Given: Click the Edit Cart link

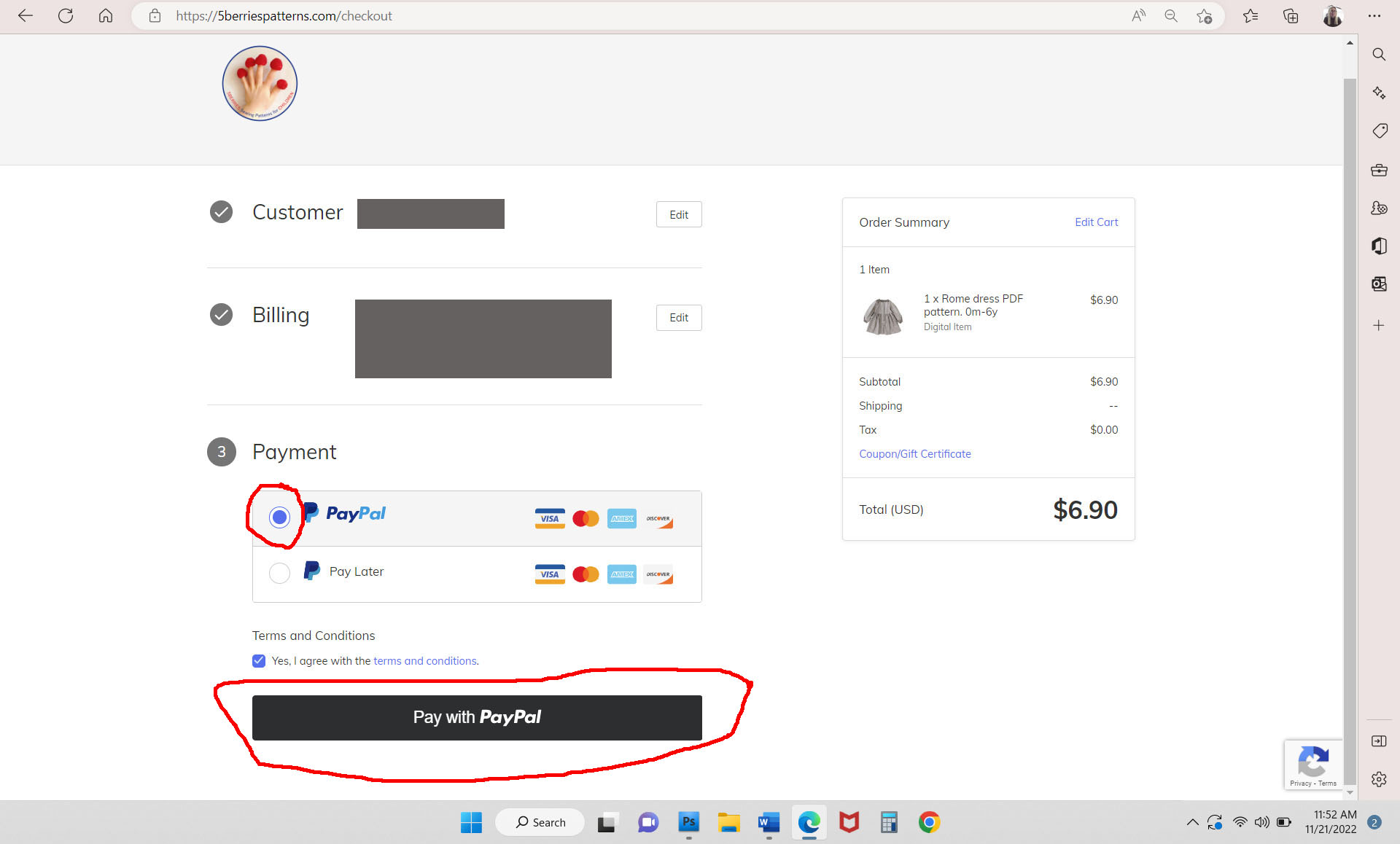Looking at the screenshot, I should pyautogui.click(x=1095, y=222).
